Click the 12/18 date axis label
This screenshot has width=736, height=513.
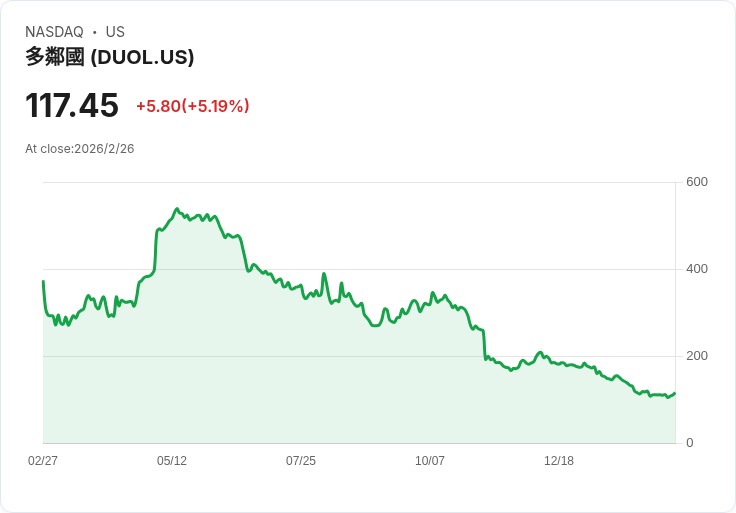[x=559, y=460]
